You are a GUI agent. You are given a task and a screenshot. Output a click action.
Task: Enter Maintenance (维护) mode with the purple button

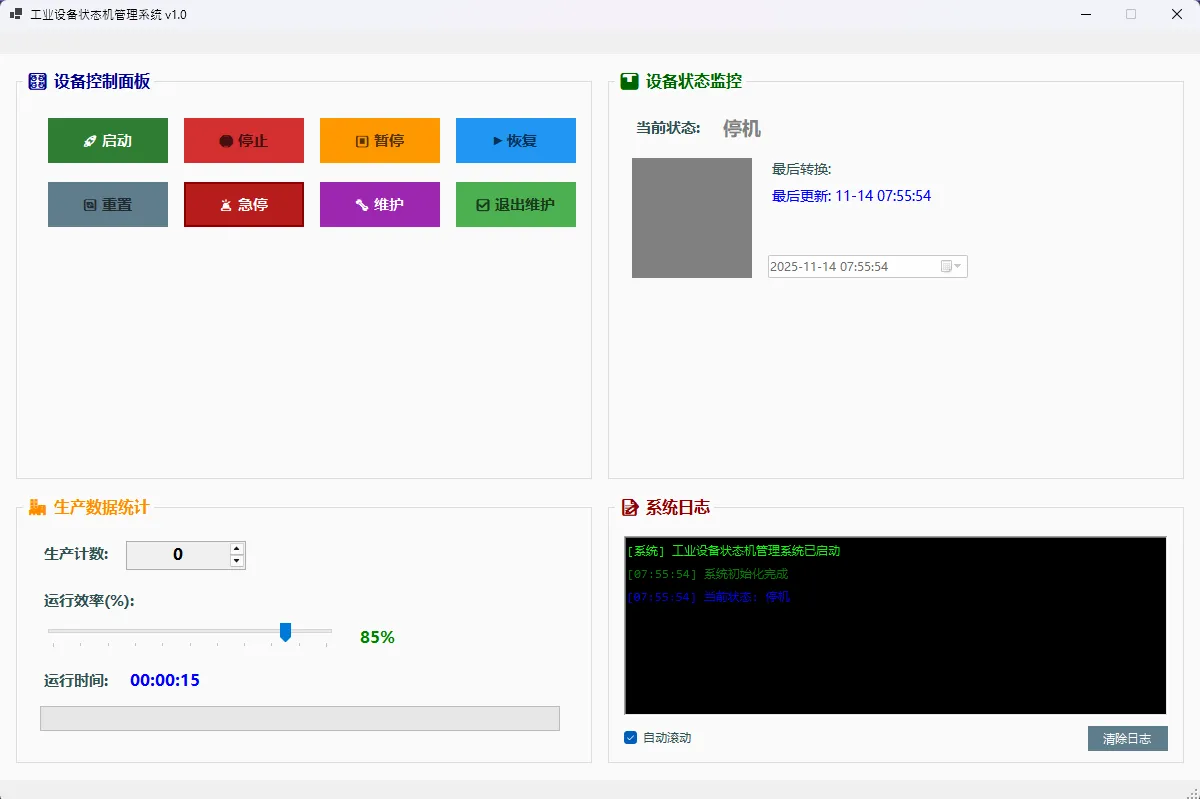pyautogui.click(x=380, y=205)
